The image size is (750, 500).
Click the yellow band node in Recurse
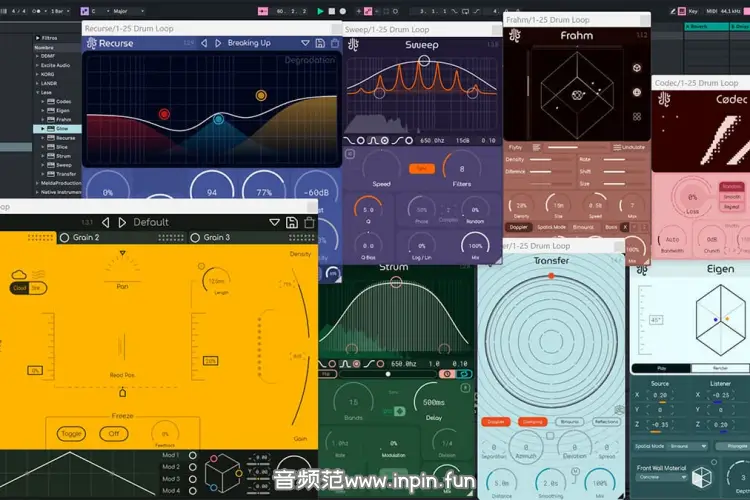click(261, 95)
